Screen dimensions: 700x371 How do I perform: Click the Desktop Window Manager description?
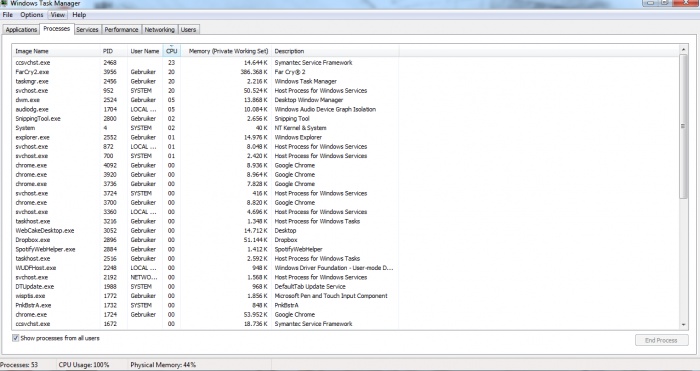[x=308, y=100]
